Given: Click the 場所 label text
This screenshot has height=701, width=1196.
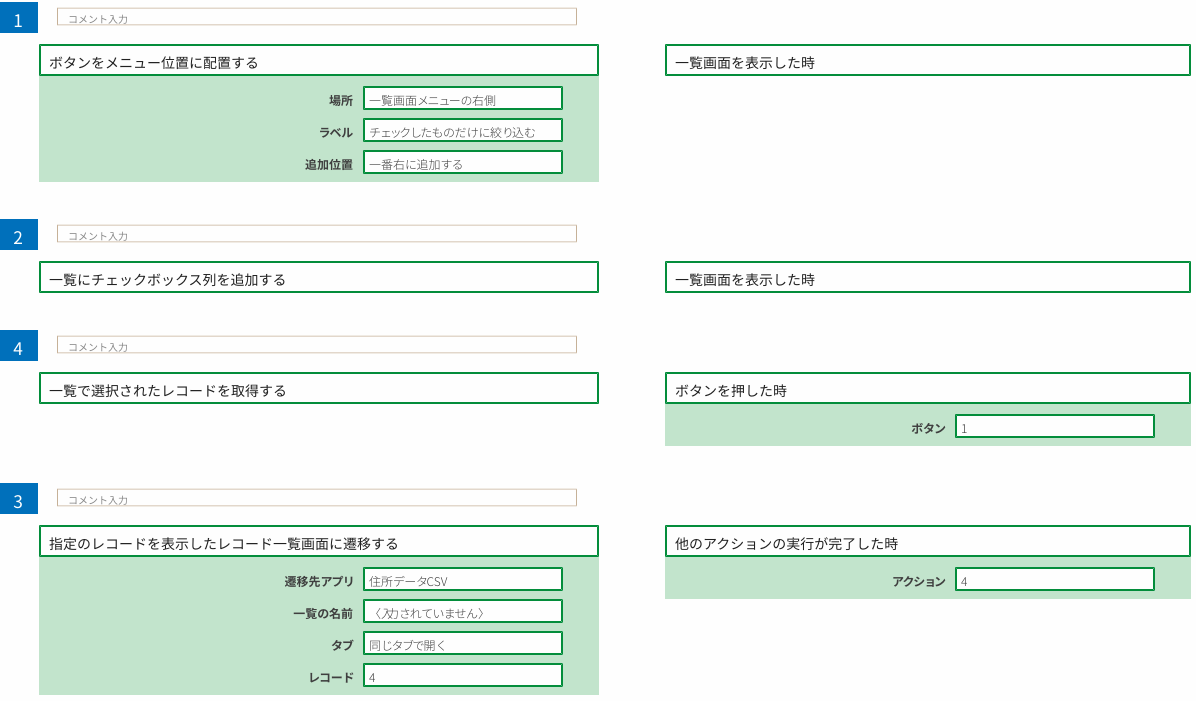Looking at the screenshot, I should pyautogui.click(x=341, y=100).
